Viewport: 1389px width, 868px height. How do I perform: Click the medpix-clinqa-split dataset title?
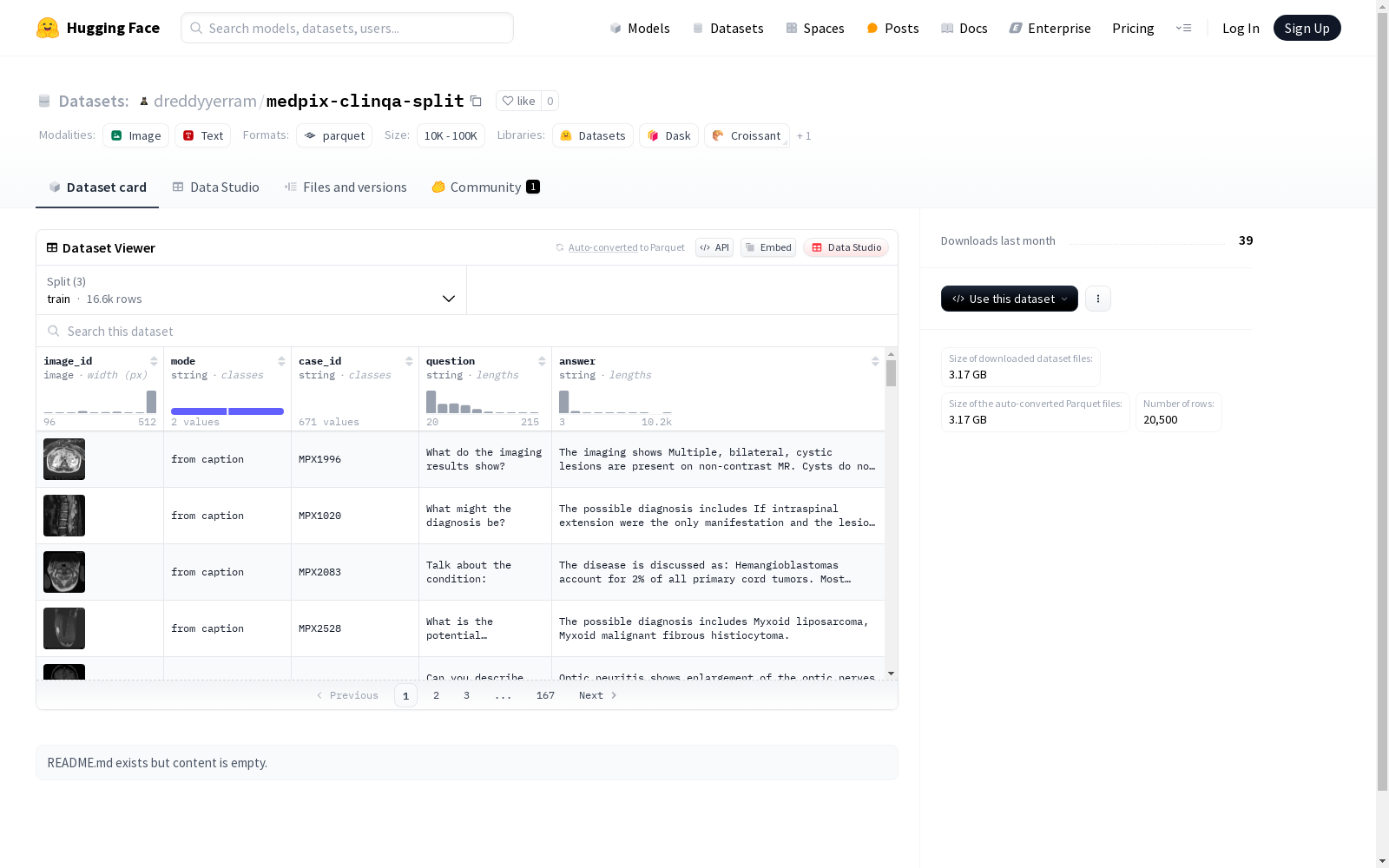pyautogui.click(x=365, y=101)
